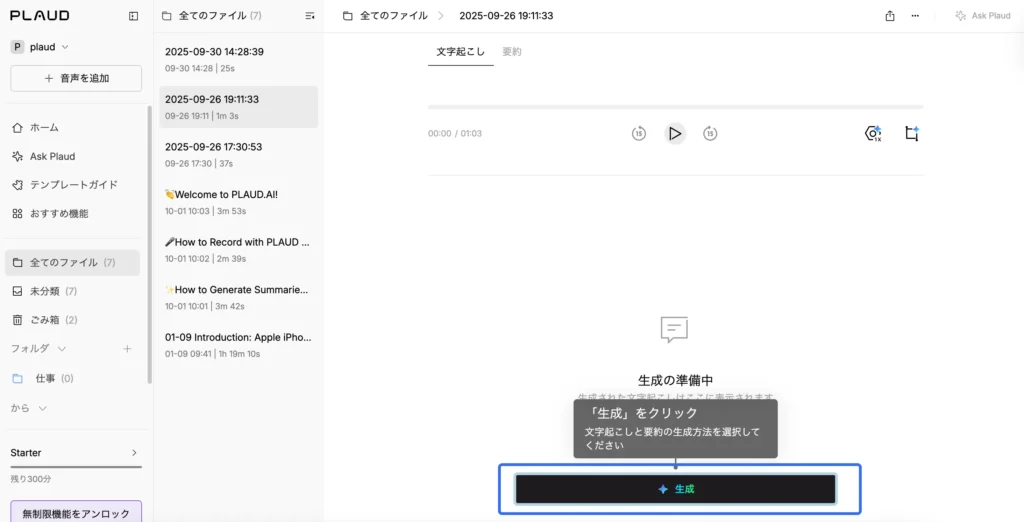Skip forward audio 15 seconds

point(710,133)
